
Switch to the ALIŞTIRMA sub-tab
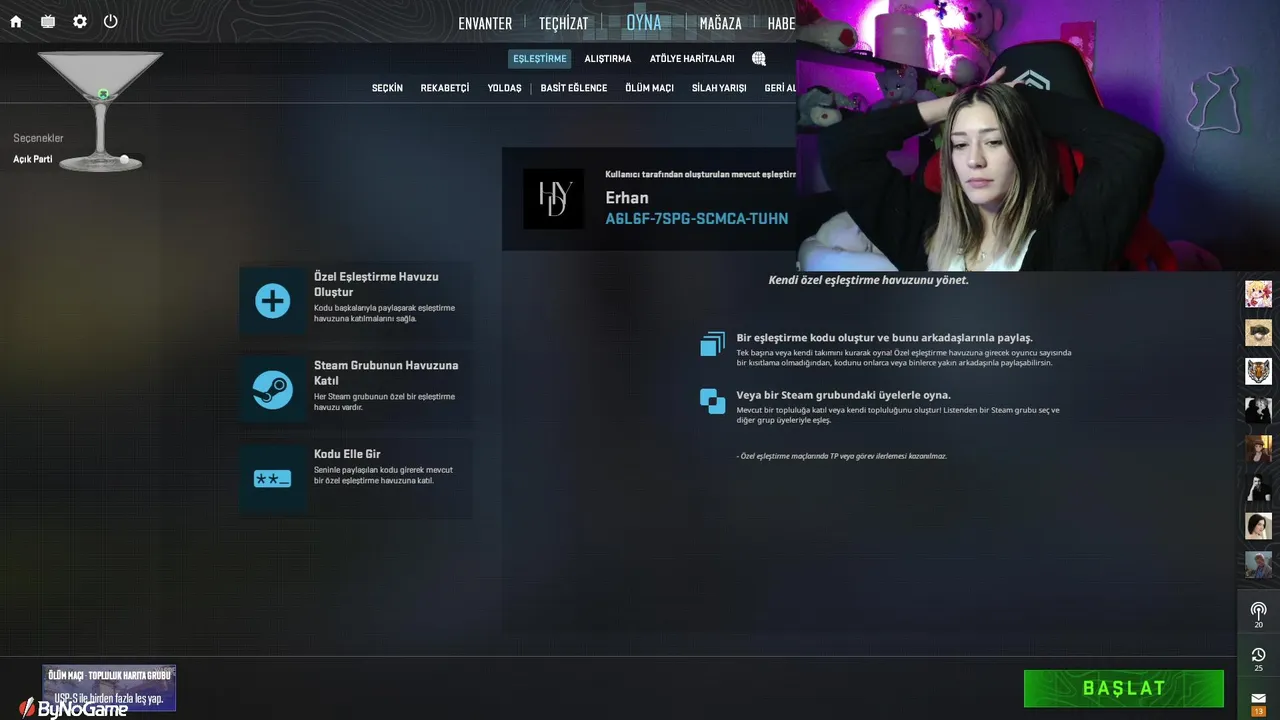608,59
